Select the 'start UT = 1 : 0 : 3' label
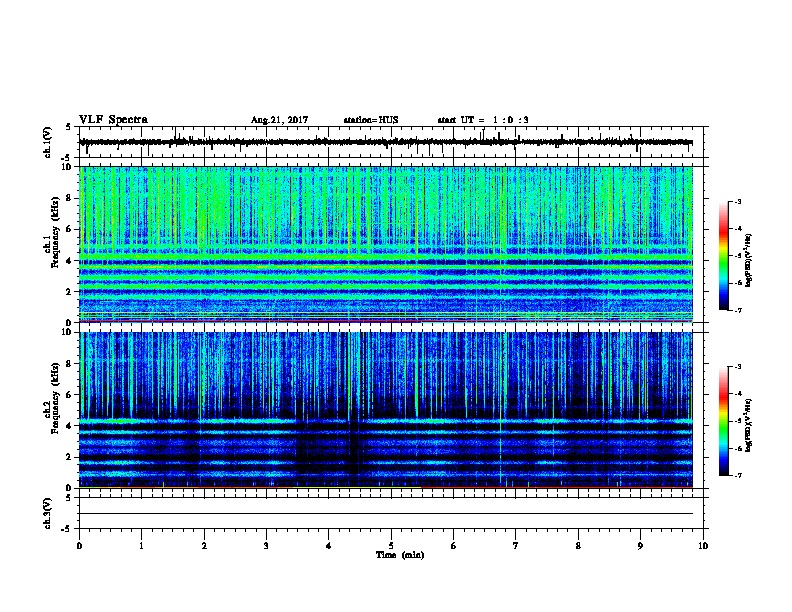The height and width of the screenshot is (612, 792). click(483, 120)
